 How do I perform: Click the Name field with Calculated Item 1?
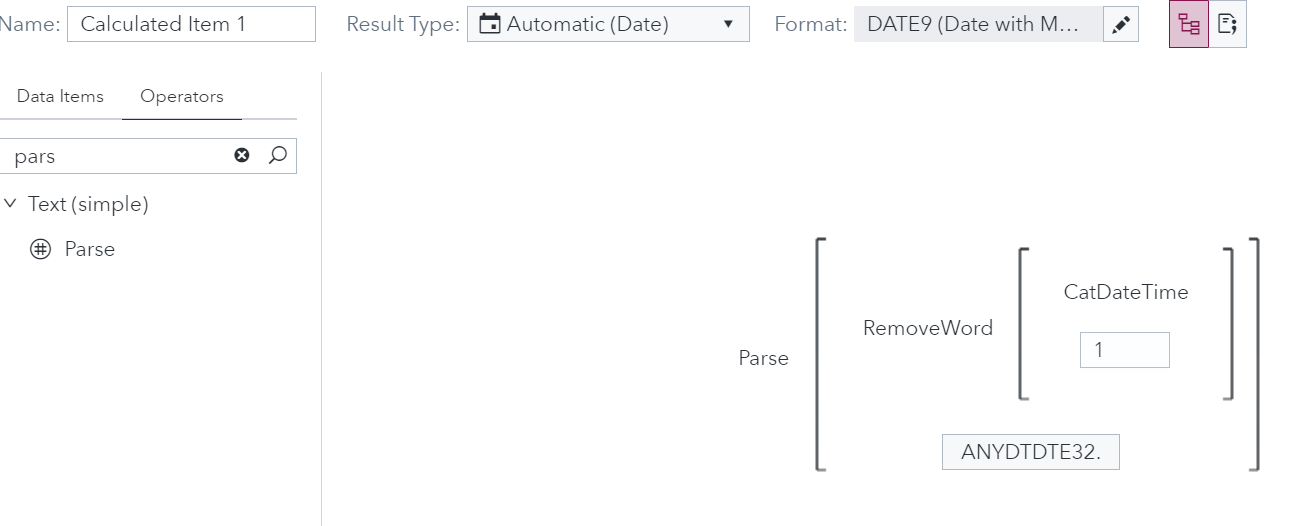pyautogui.click(x=191, y=24)
